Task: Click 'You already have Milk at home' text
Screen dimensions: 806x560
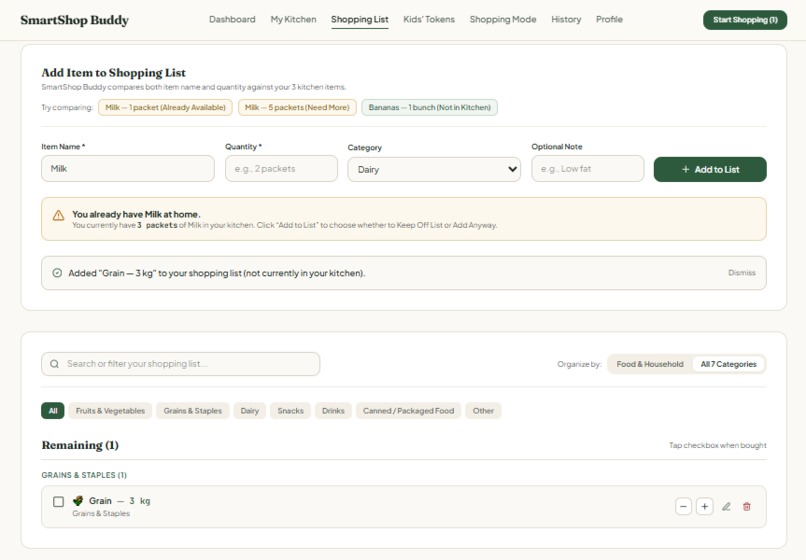Action: pos(136,214)
